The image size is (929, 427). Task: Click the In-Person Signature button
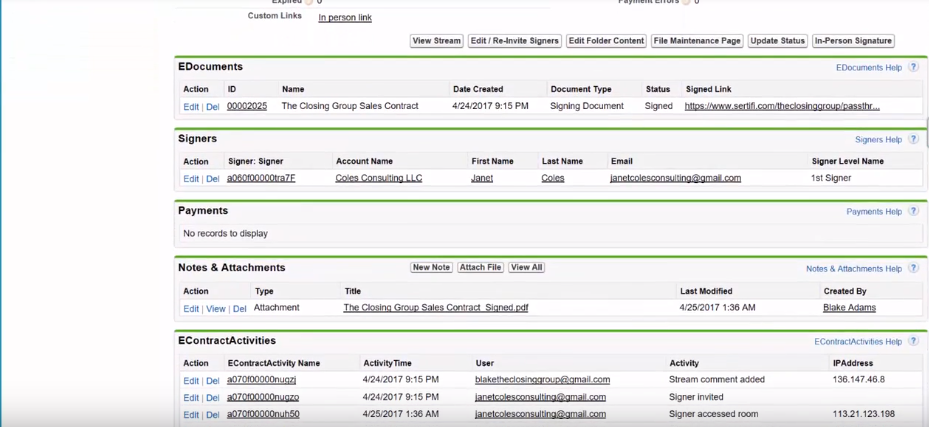(x=853, y=41)
